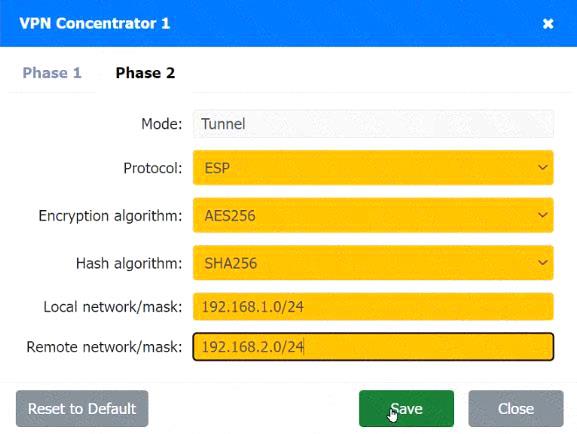The width and height of the screenshot is (577, 434).
Task: Expand the chevron arrow beside SHA256
Action: tap(542, 262)
